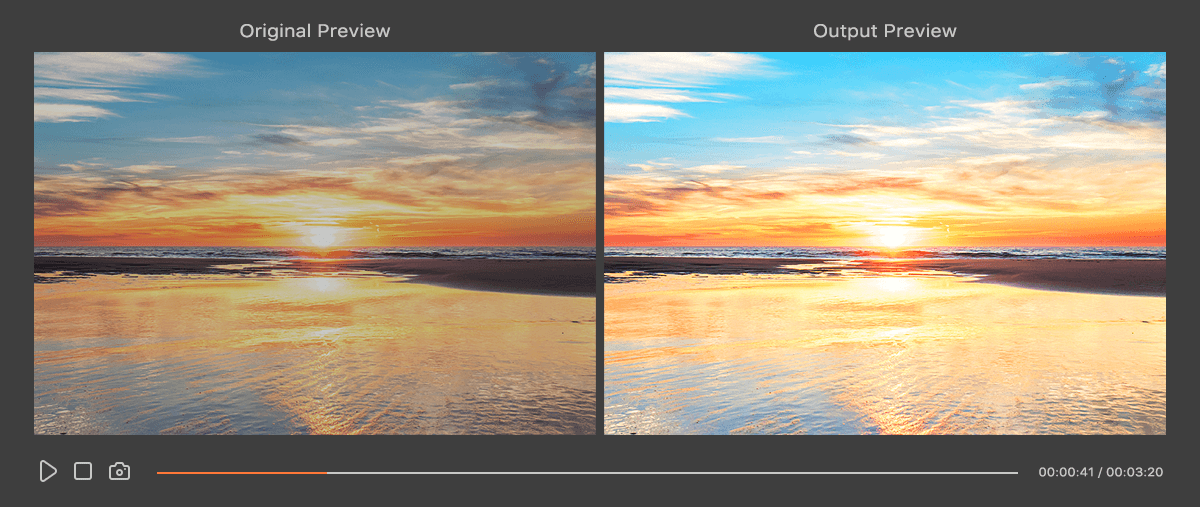The height and width of the screenshot is (507, 1200).
Task: Seek to the gray unplayed portion of the progress bar
Action: 672,472
